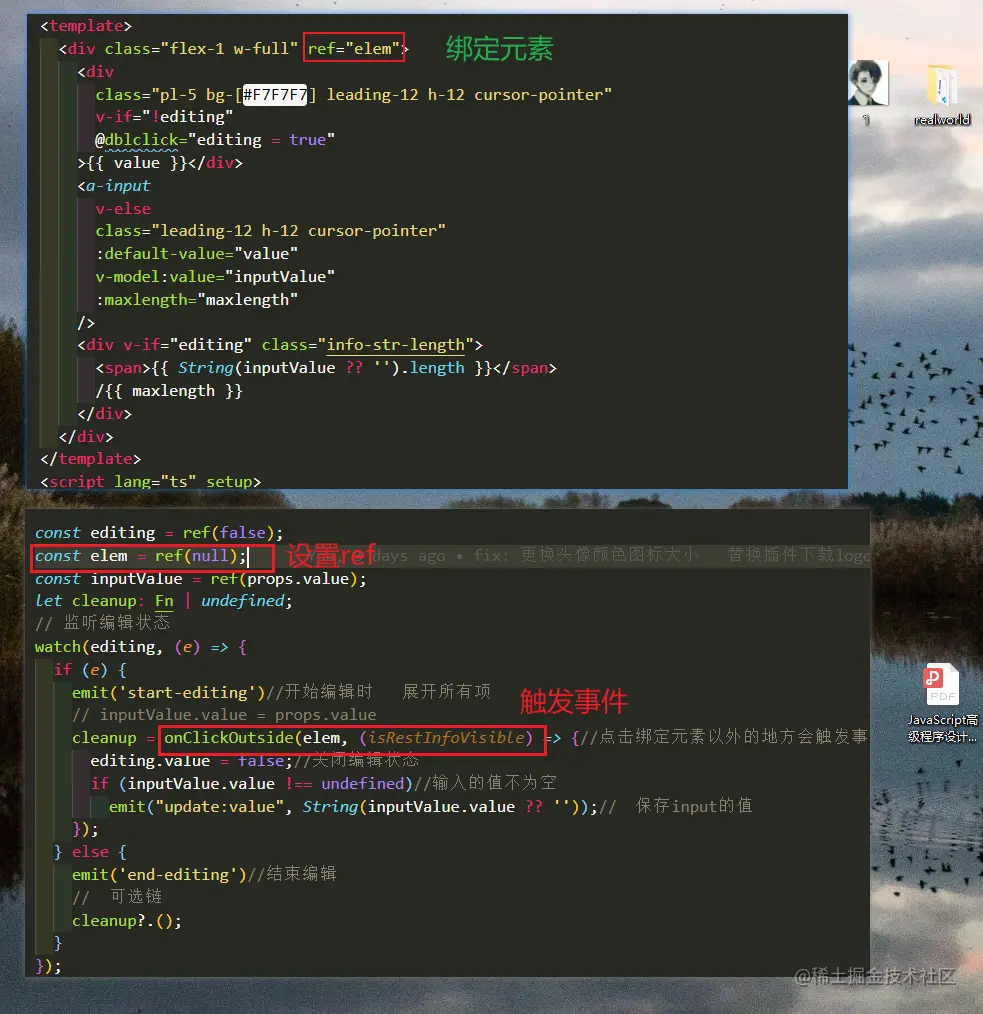
Task: Click the class="flex-1 w-full" attribute
Action: click(x=201, y=49)
